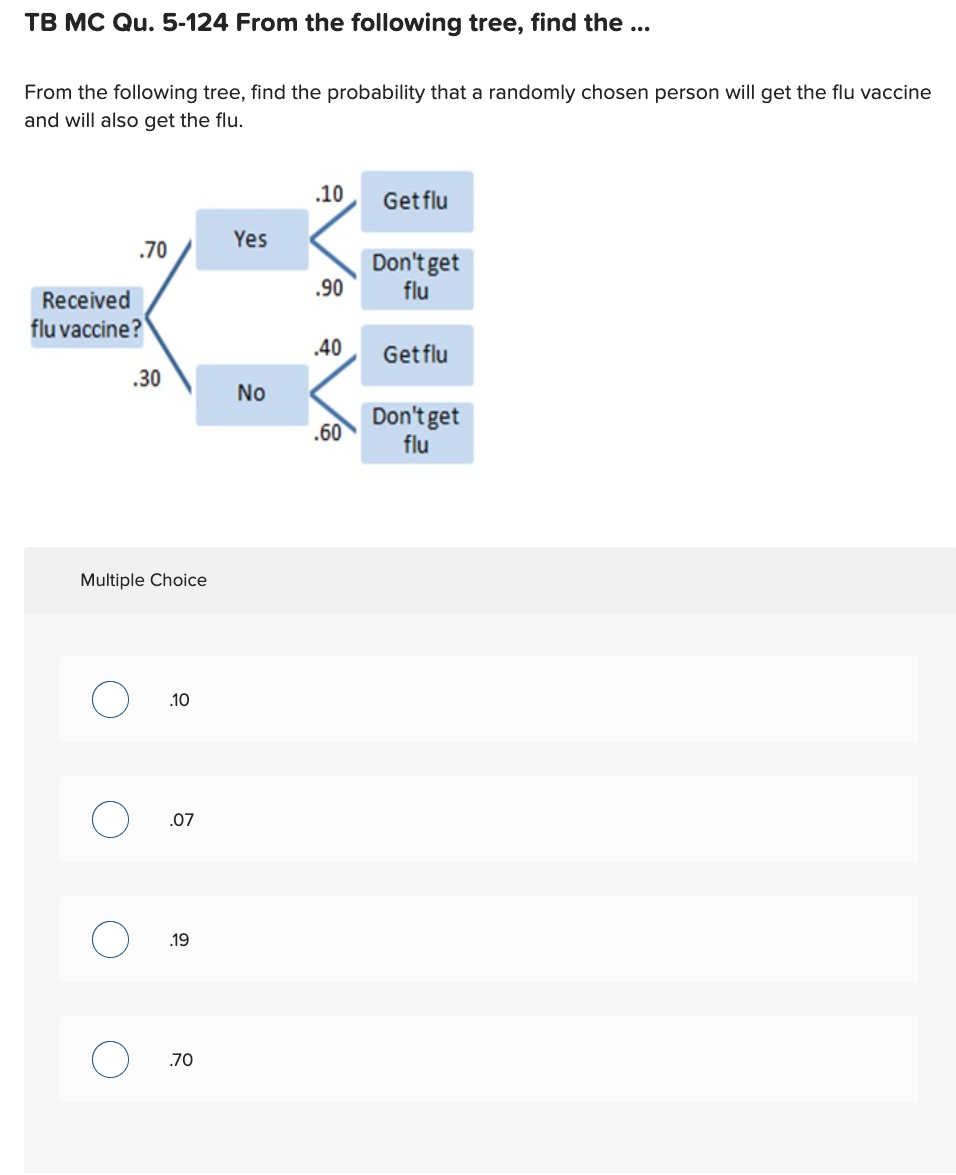Click the question prompt text paragraph

click(477, 106)
